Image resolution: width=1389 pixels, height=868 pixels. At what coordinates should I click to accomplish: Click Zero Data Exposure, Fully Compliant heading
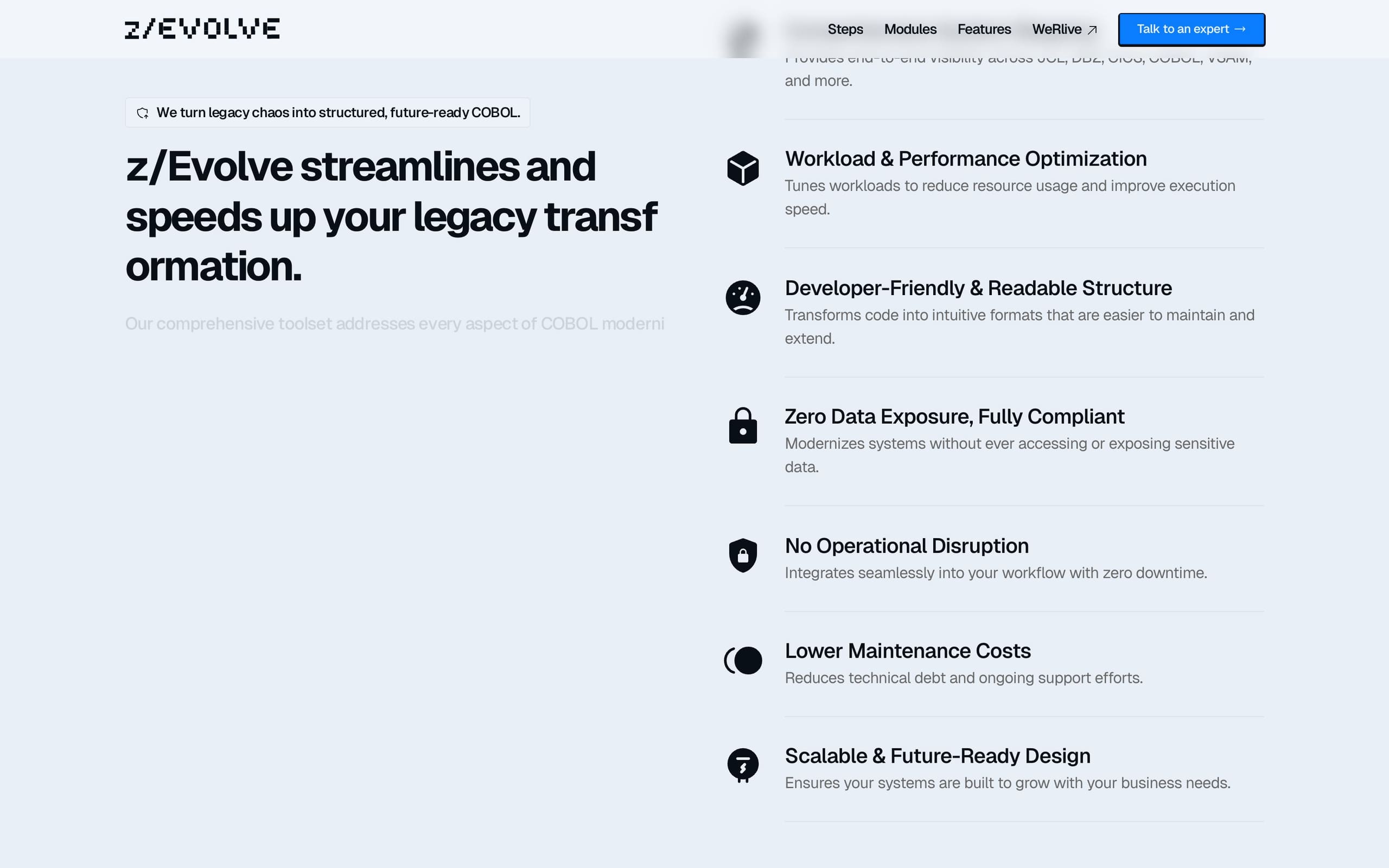pyautogui.click(x=954, y=417)
